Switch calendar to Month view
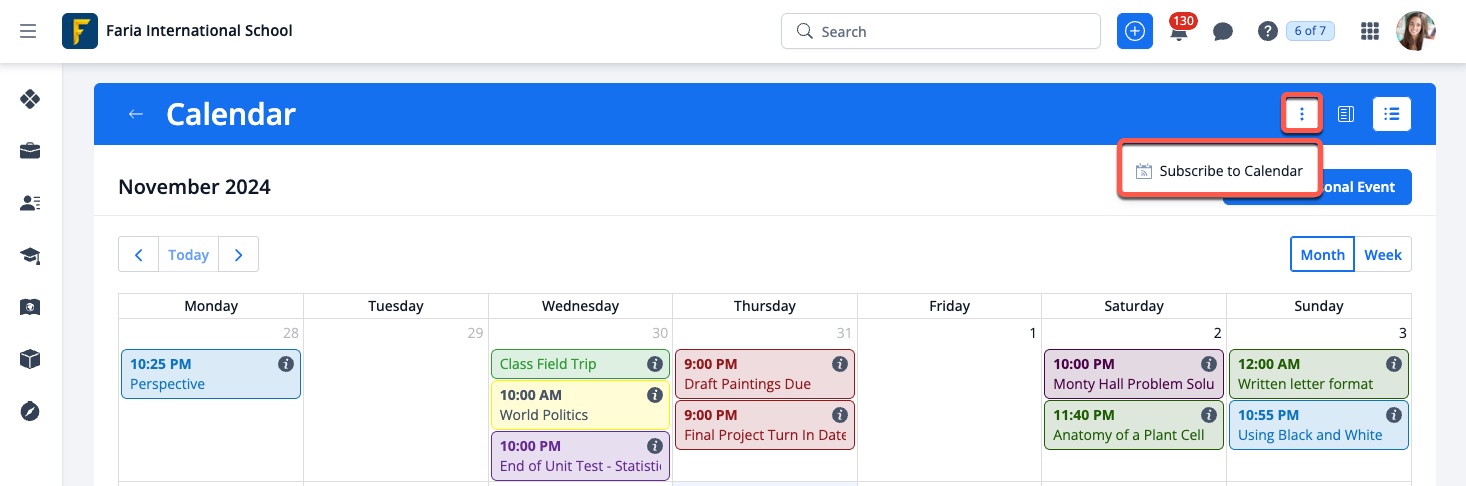This screenshot has height=486, width=1466. pyautogui.click(x=1322, y=255)
